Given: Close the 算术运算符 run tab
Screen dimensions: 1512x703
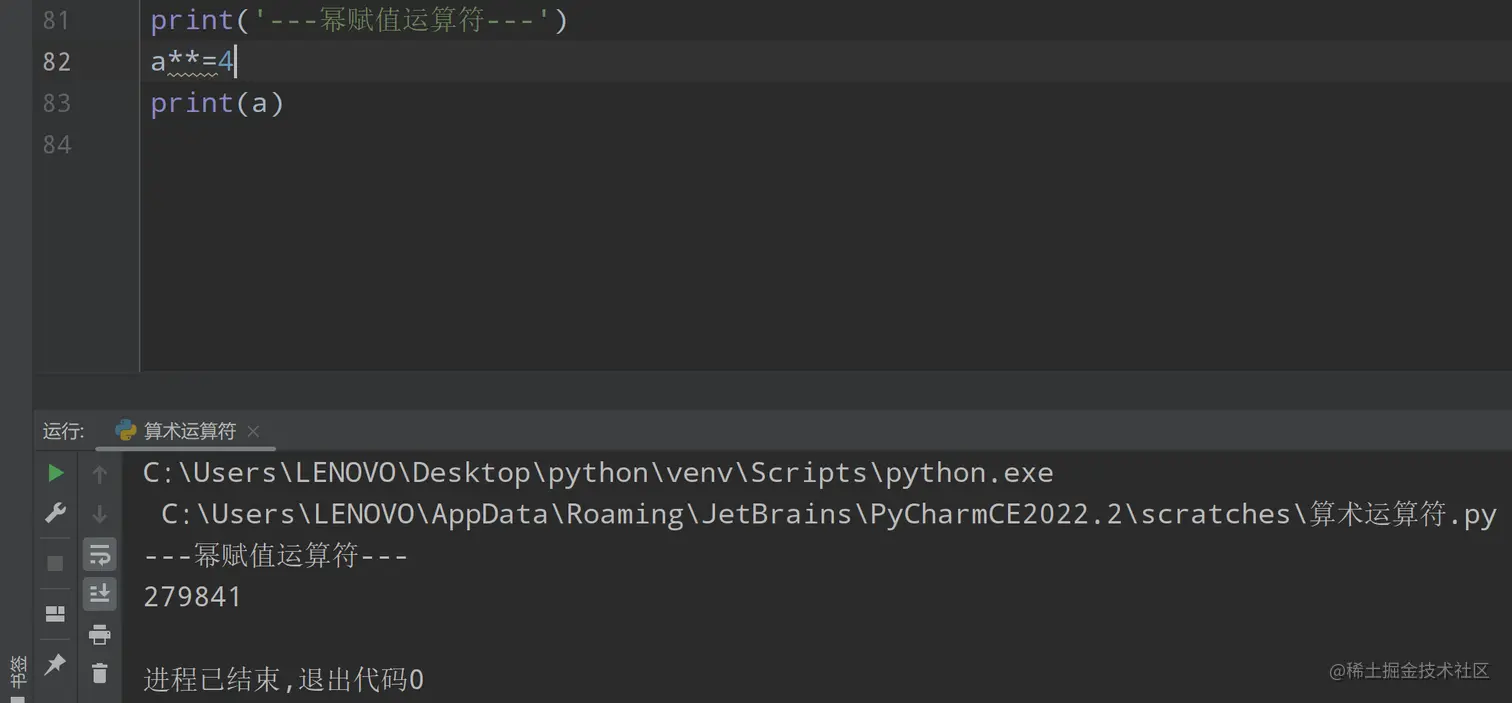Looking at the screenshot, I should 253,431.
